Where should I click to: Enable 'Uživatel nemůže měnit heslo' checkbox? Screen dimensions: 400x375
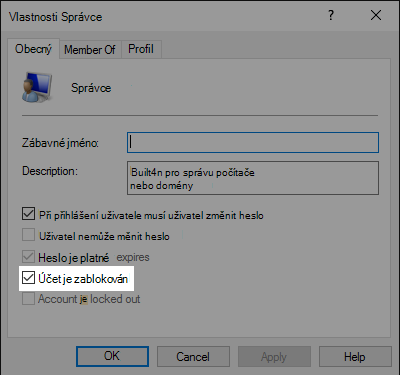tap(28, 235)
